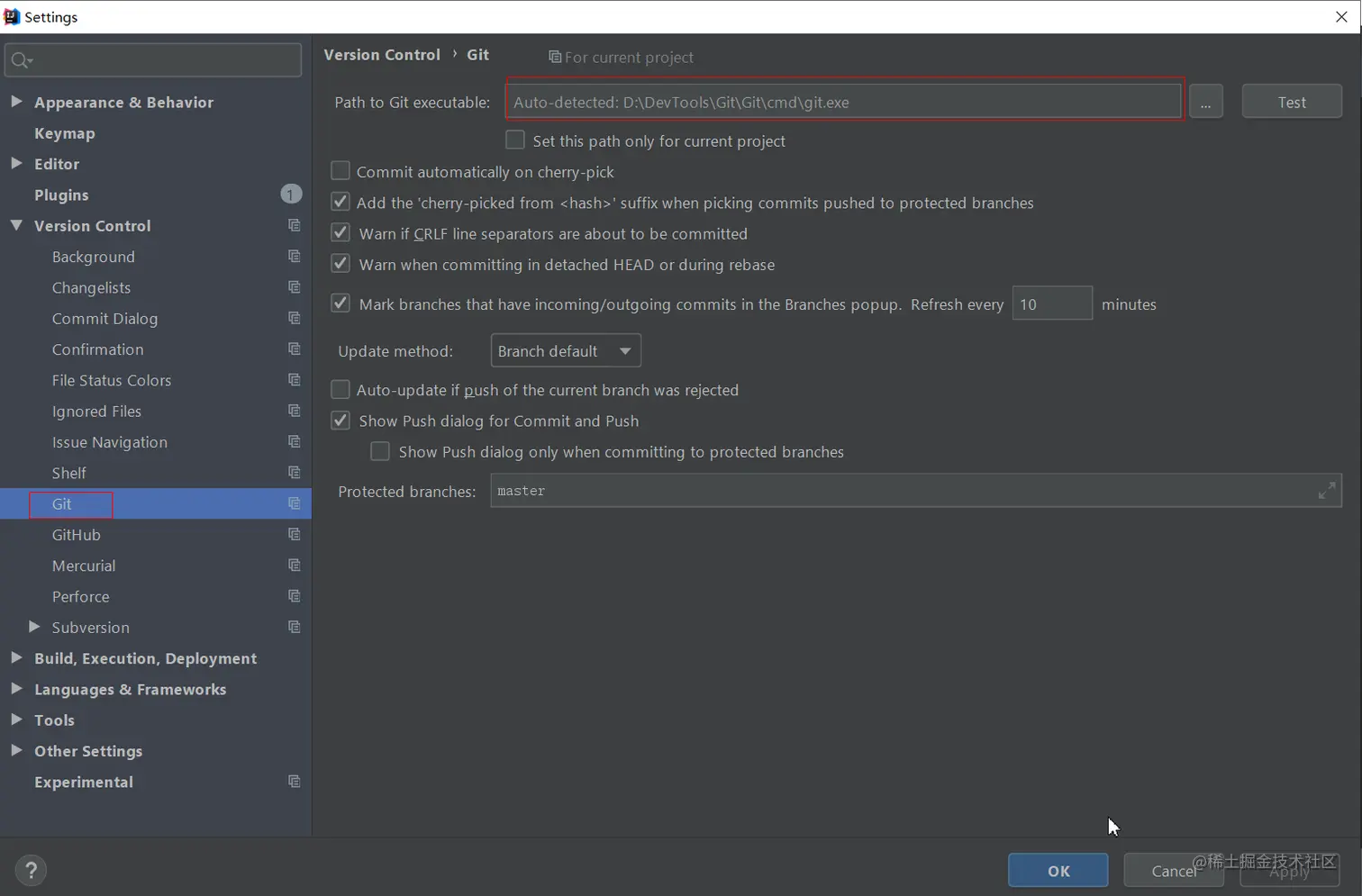The width and height of the screenshot is (1362, 896).
Task: Toggle CRLF line separators warning checkbox
Action: [340, 233]
